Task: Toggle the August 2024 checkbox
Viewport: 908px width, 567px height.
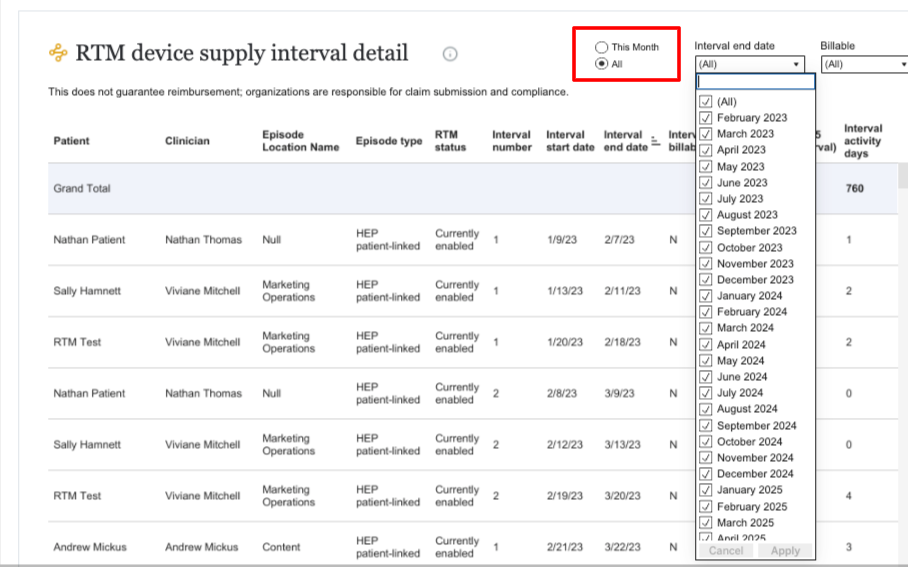Action: point(705,409)
